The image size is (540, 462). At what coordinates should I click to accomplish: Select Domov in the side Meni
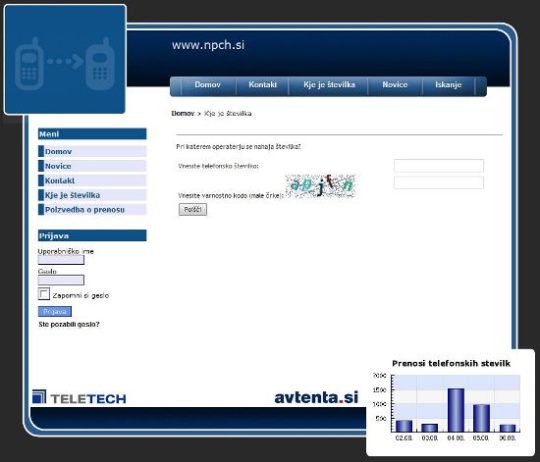(x=92, y=151)
